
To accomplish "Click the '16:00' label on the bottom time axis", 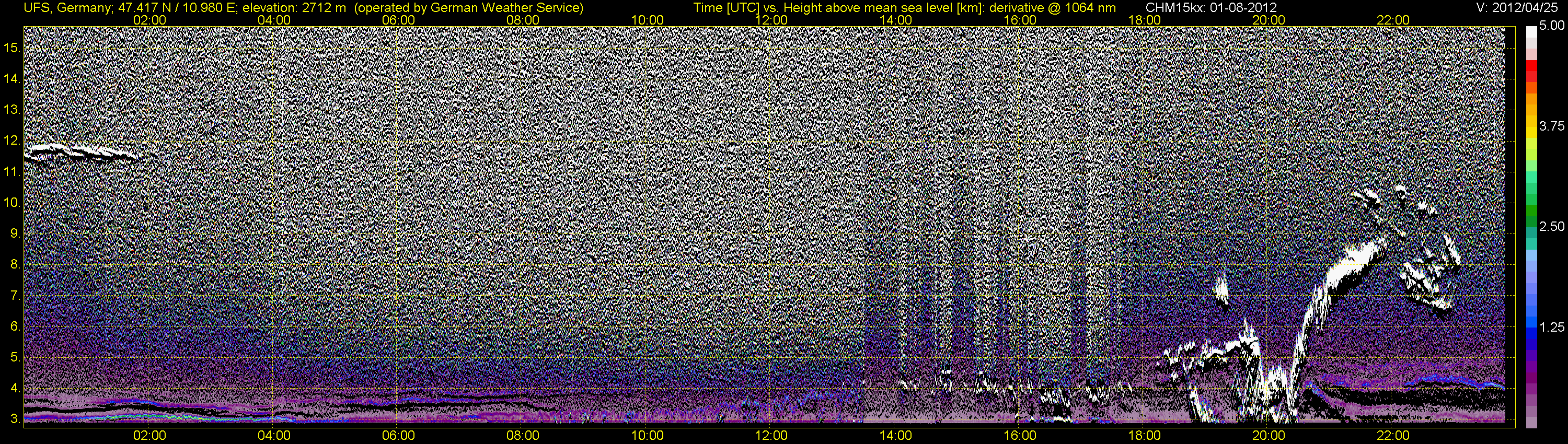I will [x=1020, y=436].
